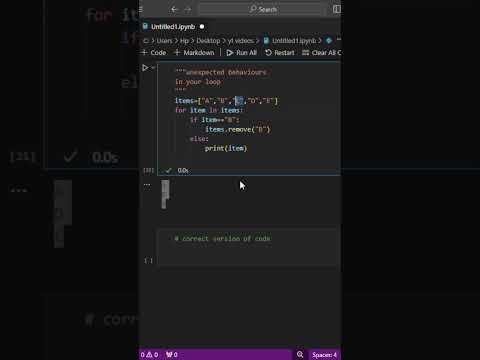
Task: Click the printed output text
Action: click(x=165, y=194)
